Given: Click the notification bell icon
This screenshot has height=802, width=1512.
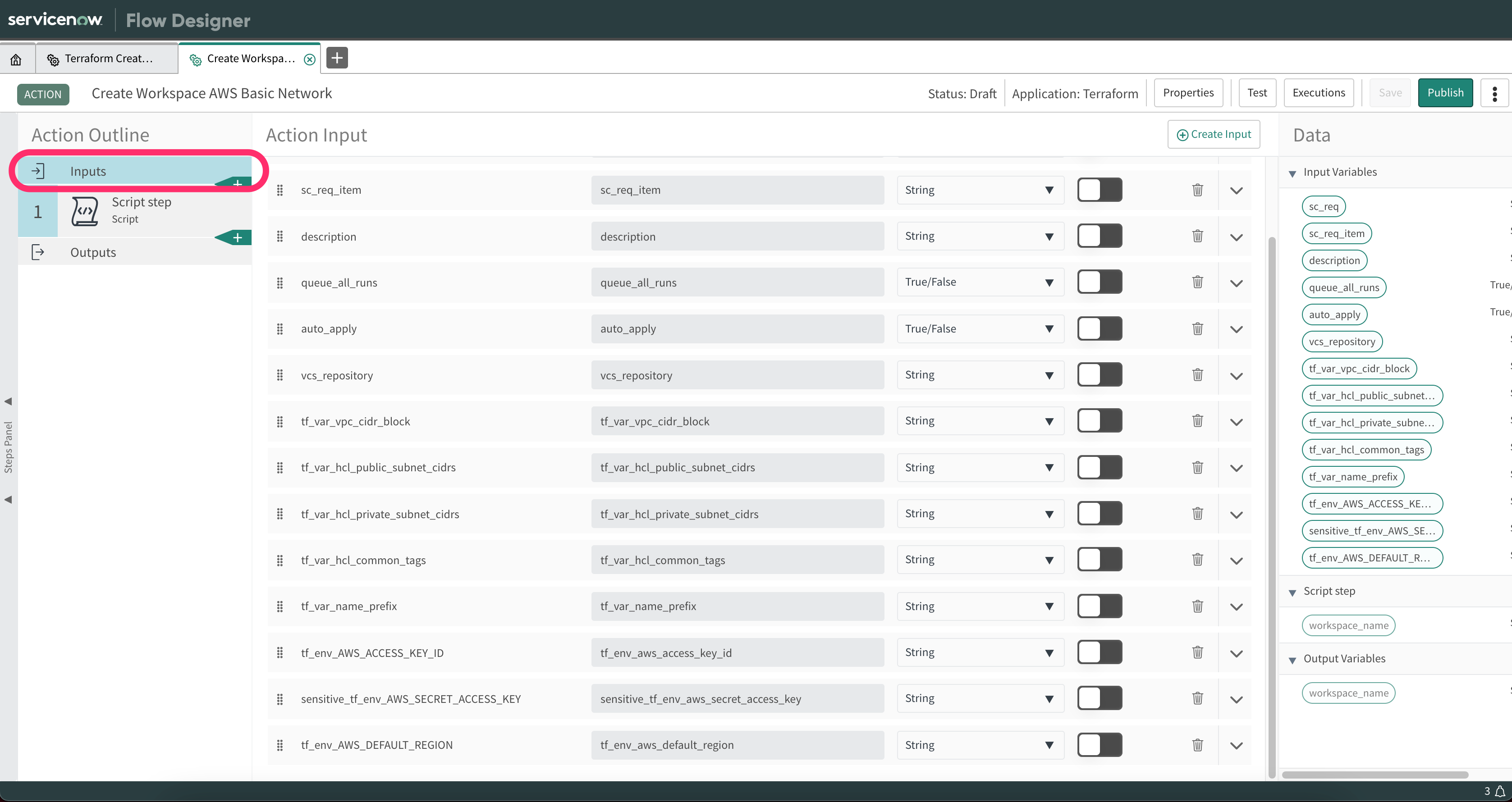Looking at the screenshot, I should pyautogui.click(x=1500, y=791).
